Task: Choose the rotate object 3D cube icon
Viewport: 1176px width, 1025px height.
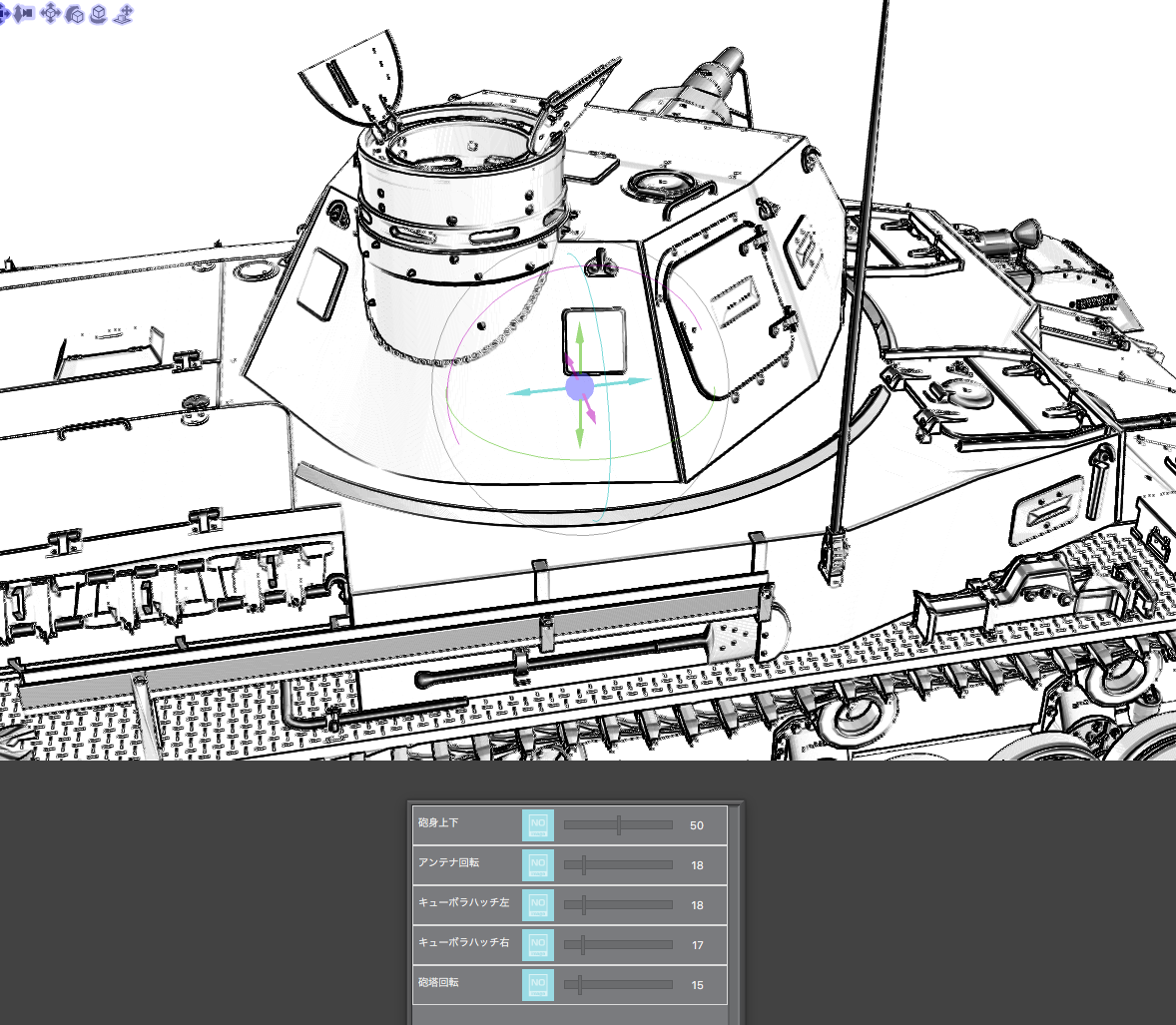Action: click(x=75, y=14)
